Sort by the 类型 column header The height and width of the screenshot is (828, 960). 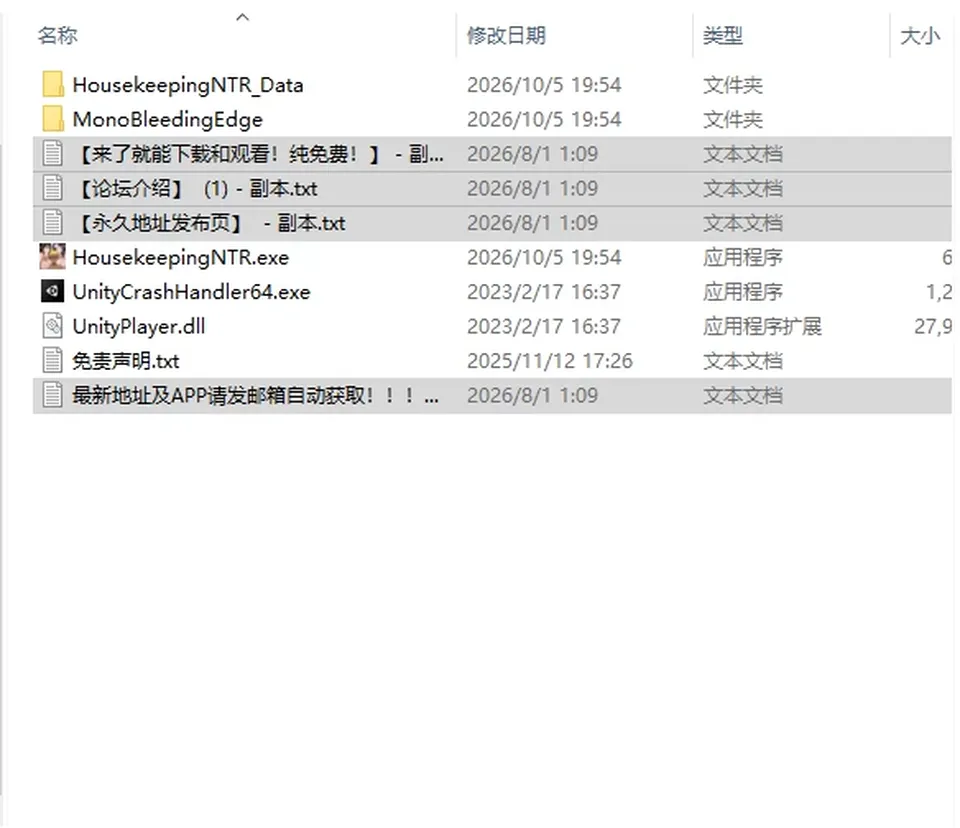tap(723, 36)
